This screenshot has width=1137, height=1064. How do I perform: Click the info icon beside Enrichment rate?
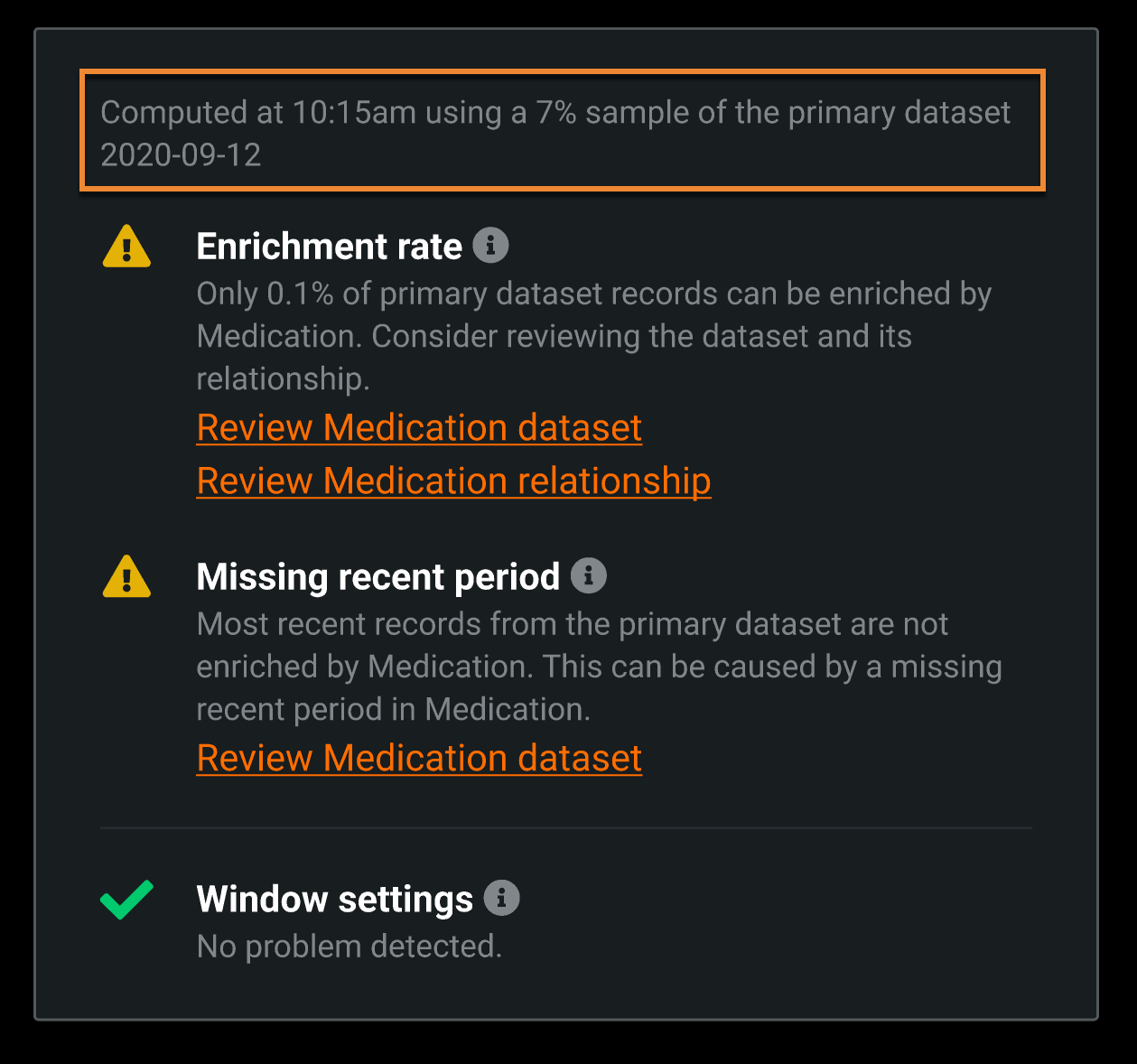[490, 246]
